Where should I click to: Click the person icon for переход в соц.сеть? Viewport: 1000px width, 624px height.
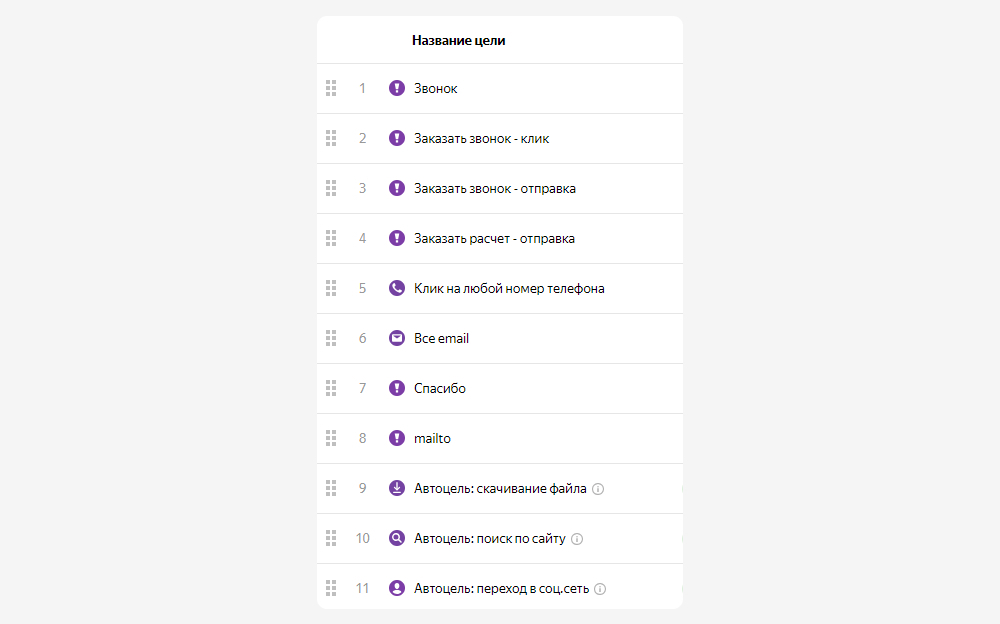coord(397,588)
